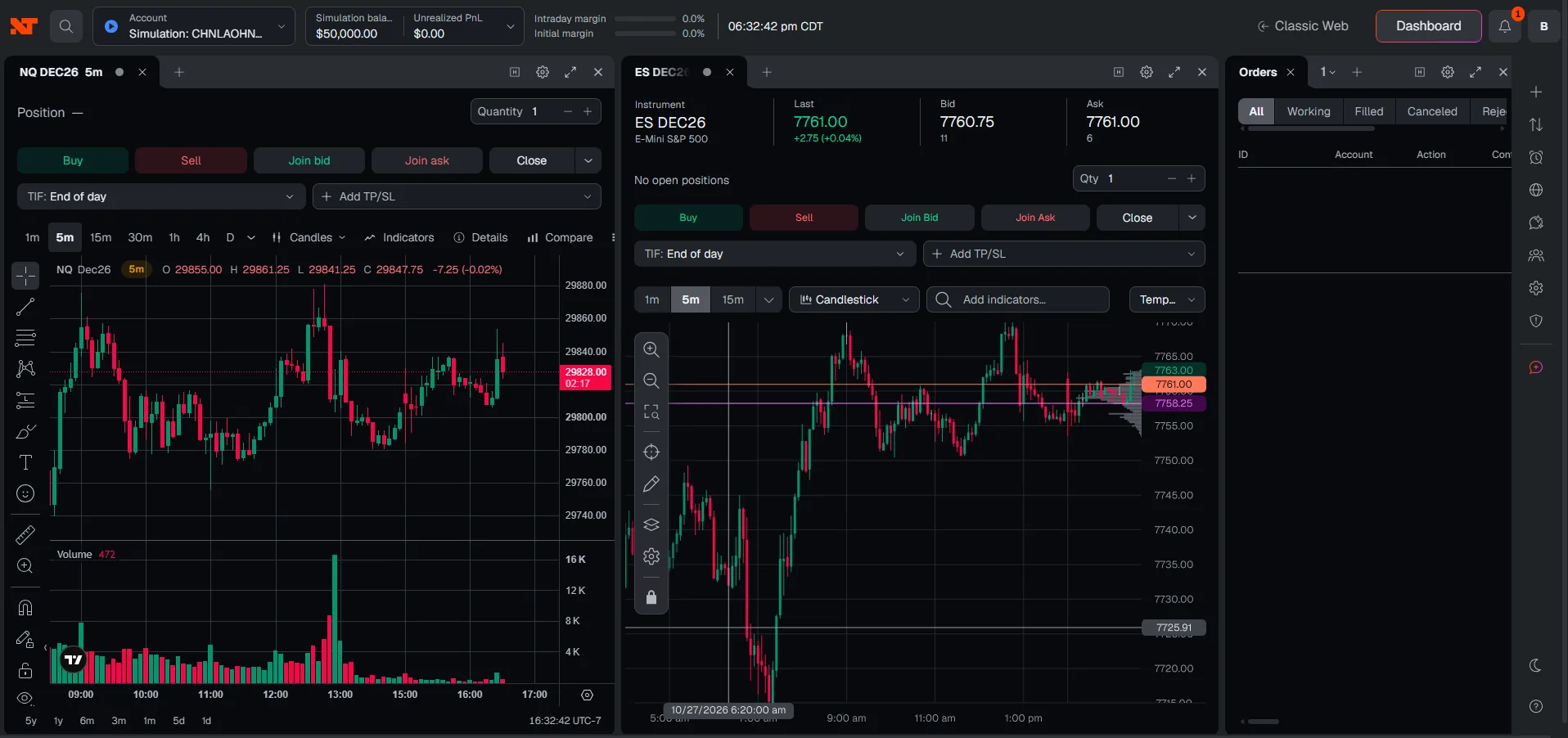Select the text tool in NQ chart
The width and height of the screenshot is (1568, 738).
tap(25, 462)
